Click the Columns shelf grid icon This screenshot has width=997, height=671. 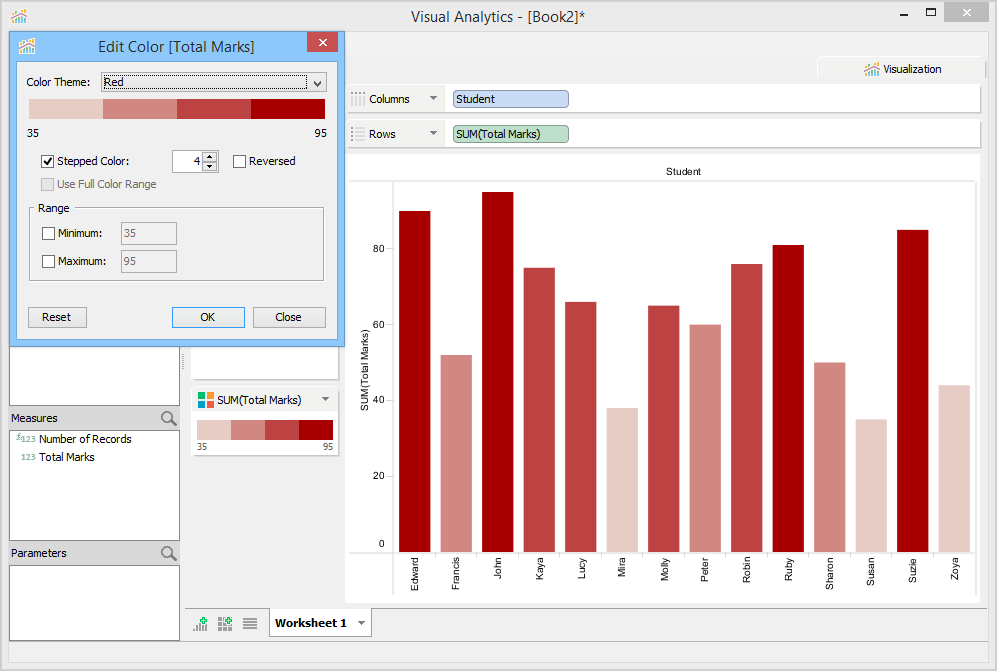click(x=358, y=99)
